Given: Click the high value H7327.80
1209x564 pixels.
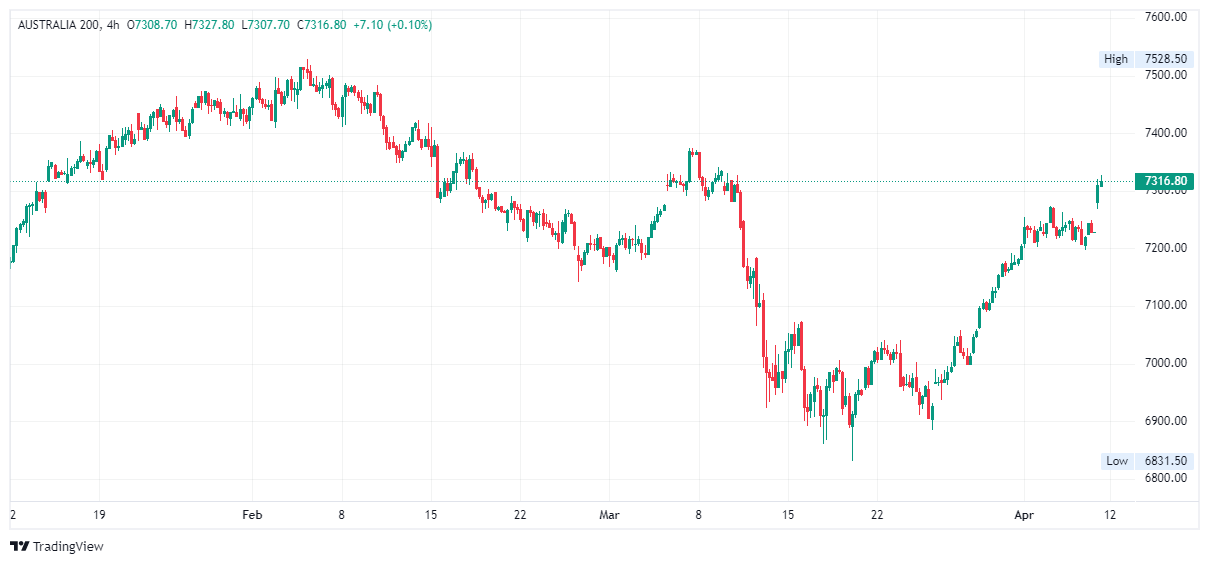Looking at the screenshot, I should pyautogui.click(x=209, y=25).
